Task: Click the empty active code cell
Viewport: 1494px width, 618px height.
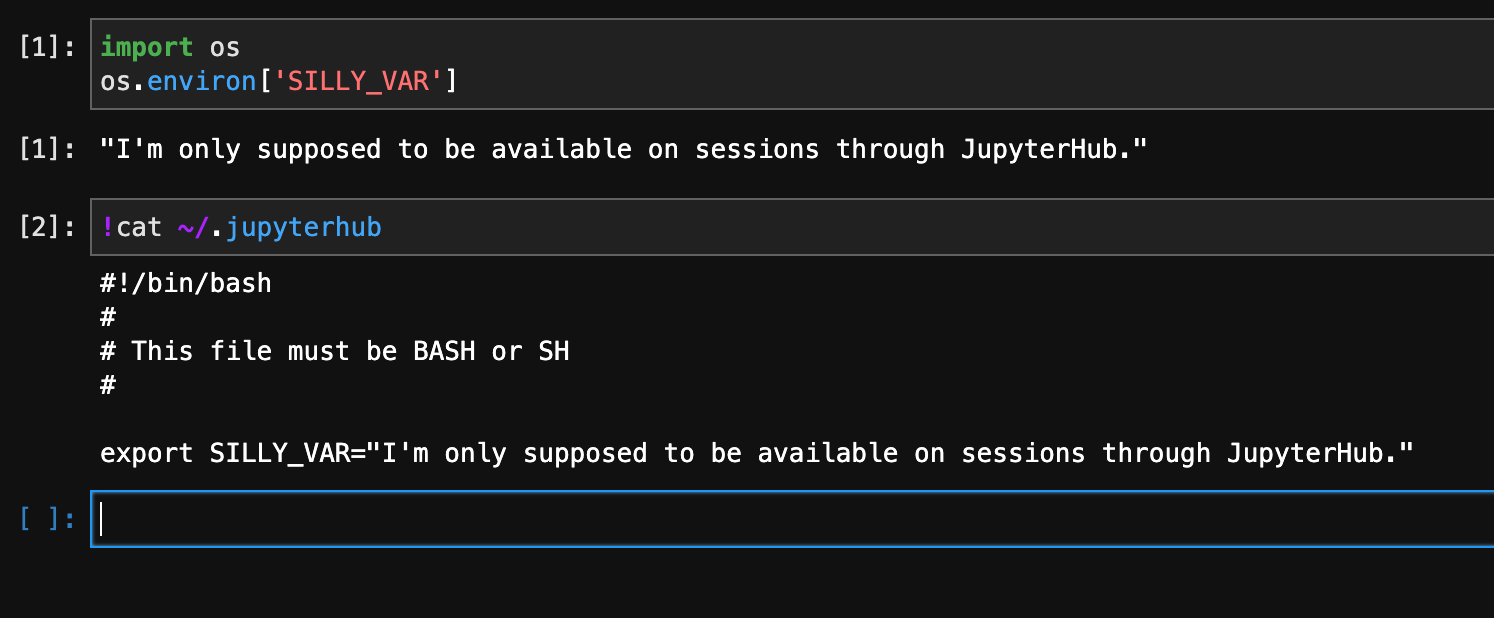Action: [x=792, y=519]
